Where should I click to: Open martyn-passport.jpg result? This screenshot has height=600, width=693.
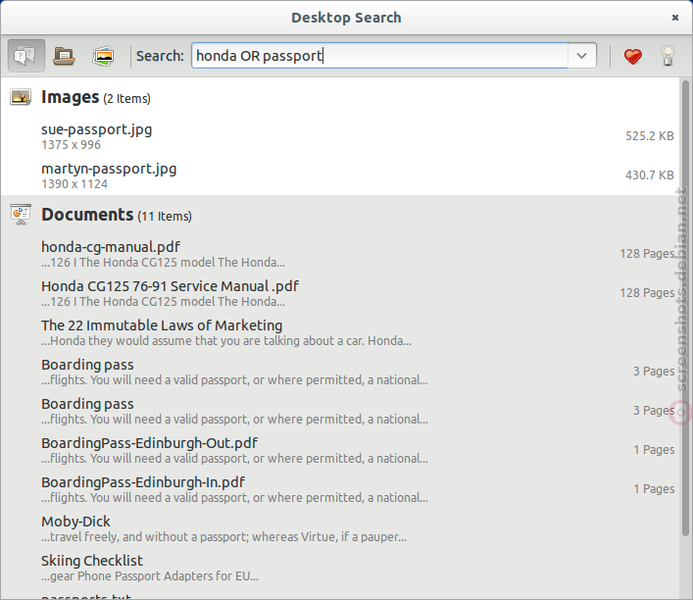[x=340, y=175]
